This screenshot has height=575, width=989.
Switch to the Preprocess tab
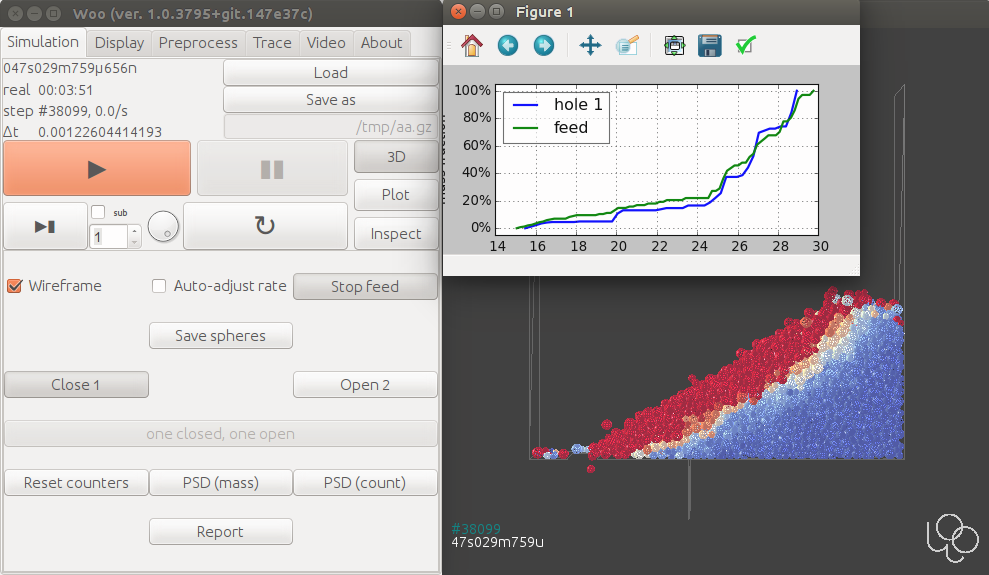(x=198, y=42)
